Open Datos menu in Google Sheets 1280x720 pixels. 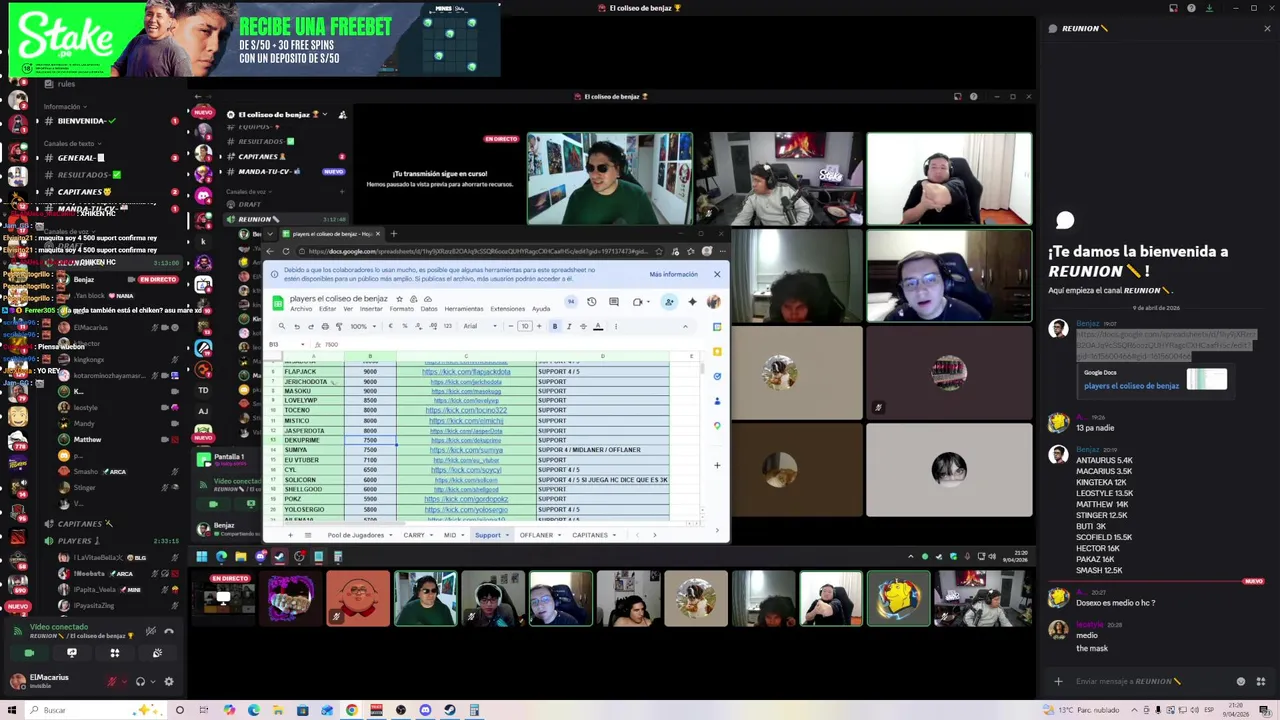tap(429, 309)
